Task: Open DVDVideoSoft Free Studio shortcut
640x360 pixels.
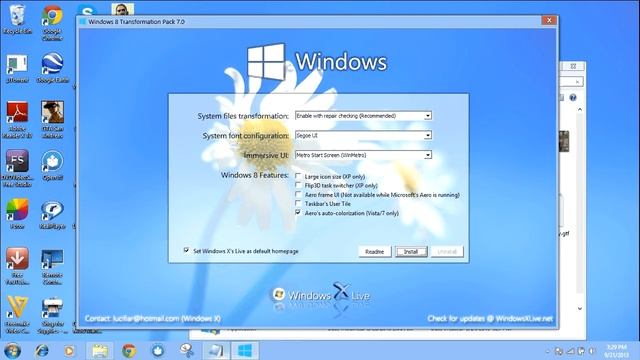Action: (17, 168)
